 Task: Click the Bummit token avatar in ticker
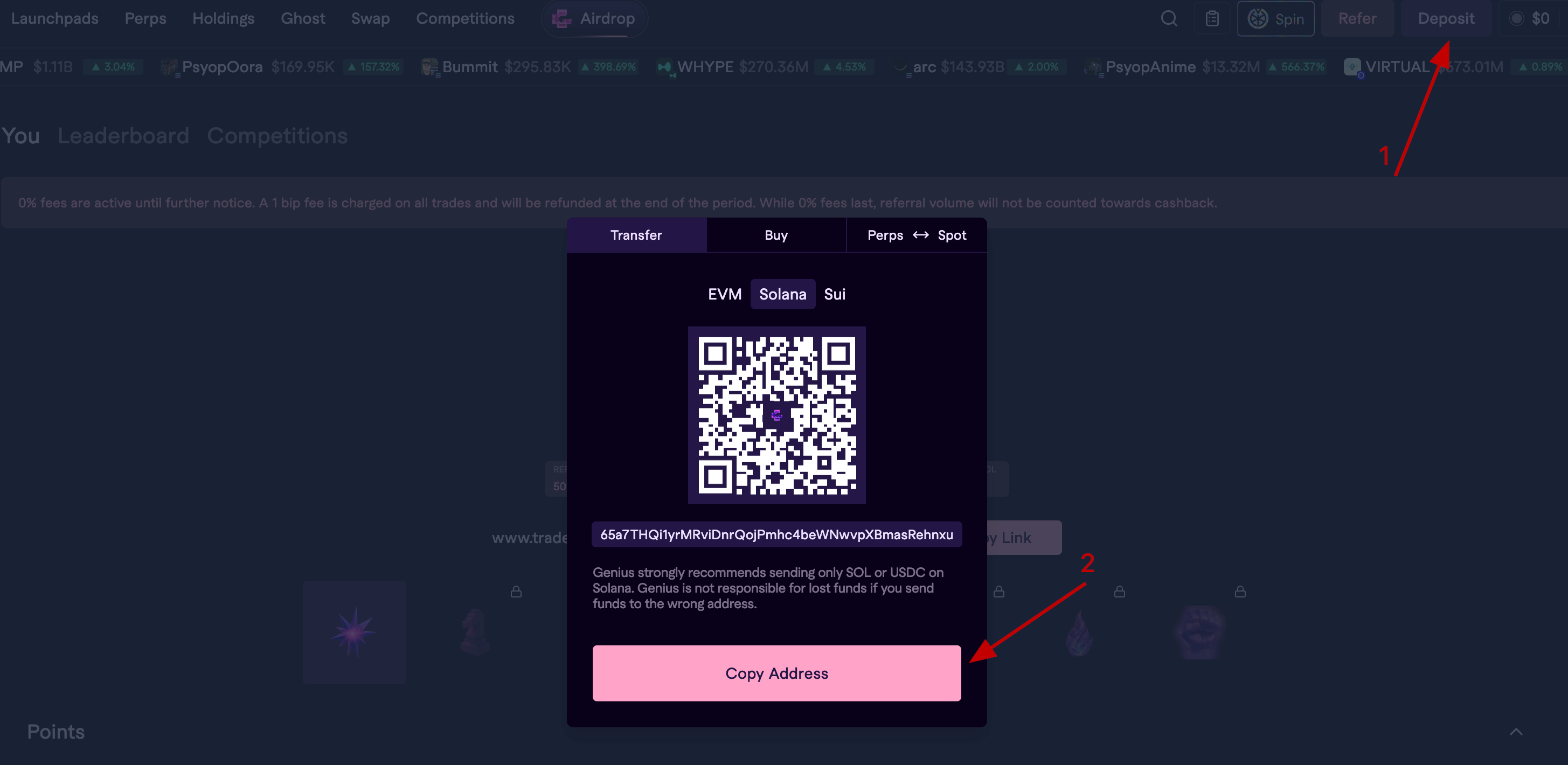429,67
